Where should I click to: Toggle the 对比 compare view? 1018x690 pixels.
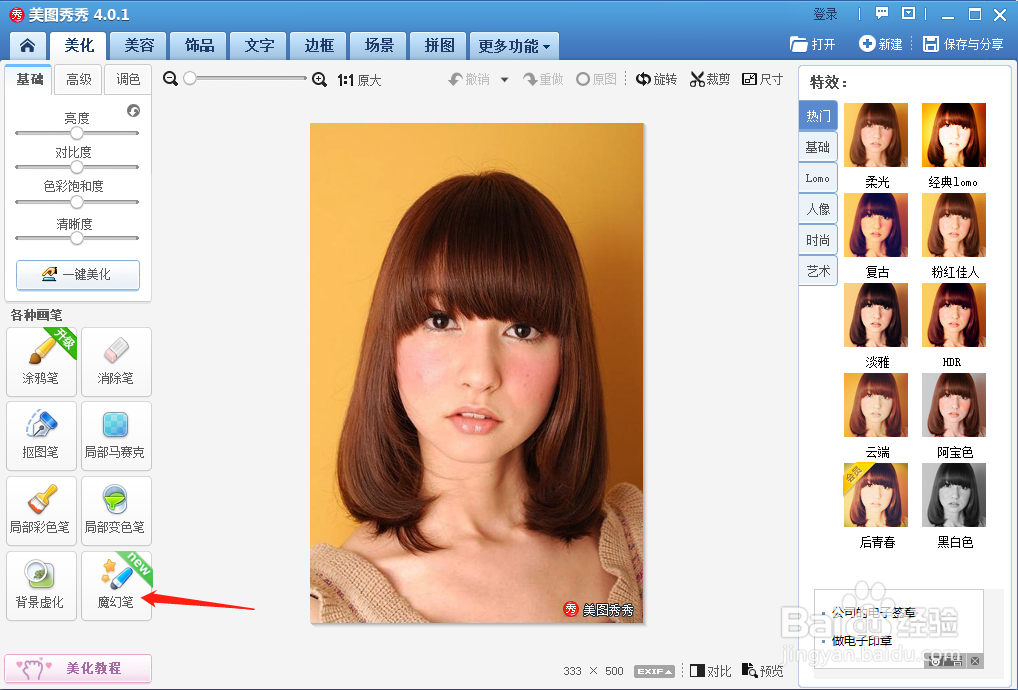(710, 671)
